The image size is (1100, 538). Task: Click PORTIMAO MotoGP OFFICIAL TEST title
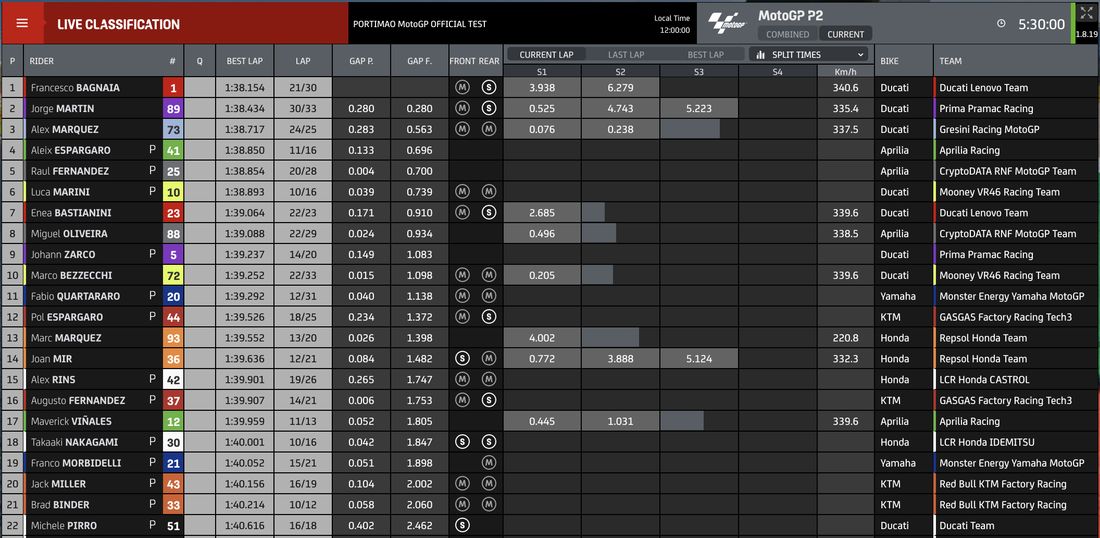click(x=420, y=24)
